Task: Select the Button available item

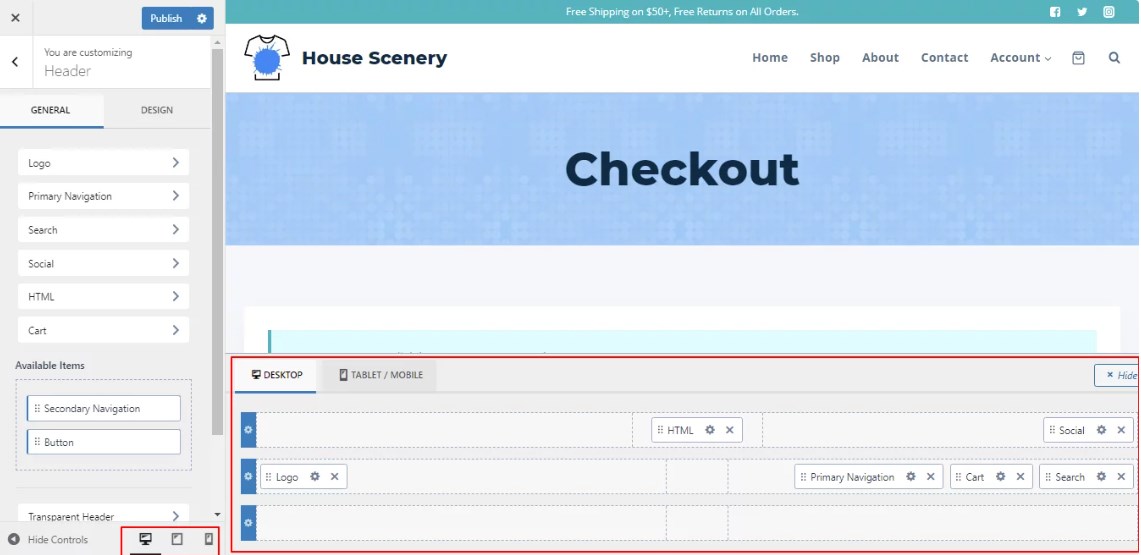Action: tap(104, 442)
